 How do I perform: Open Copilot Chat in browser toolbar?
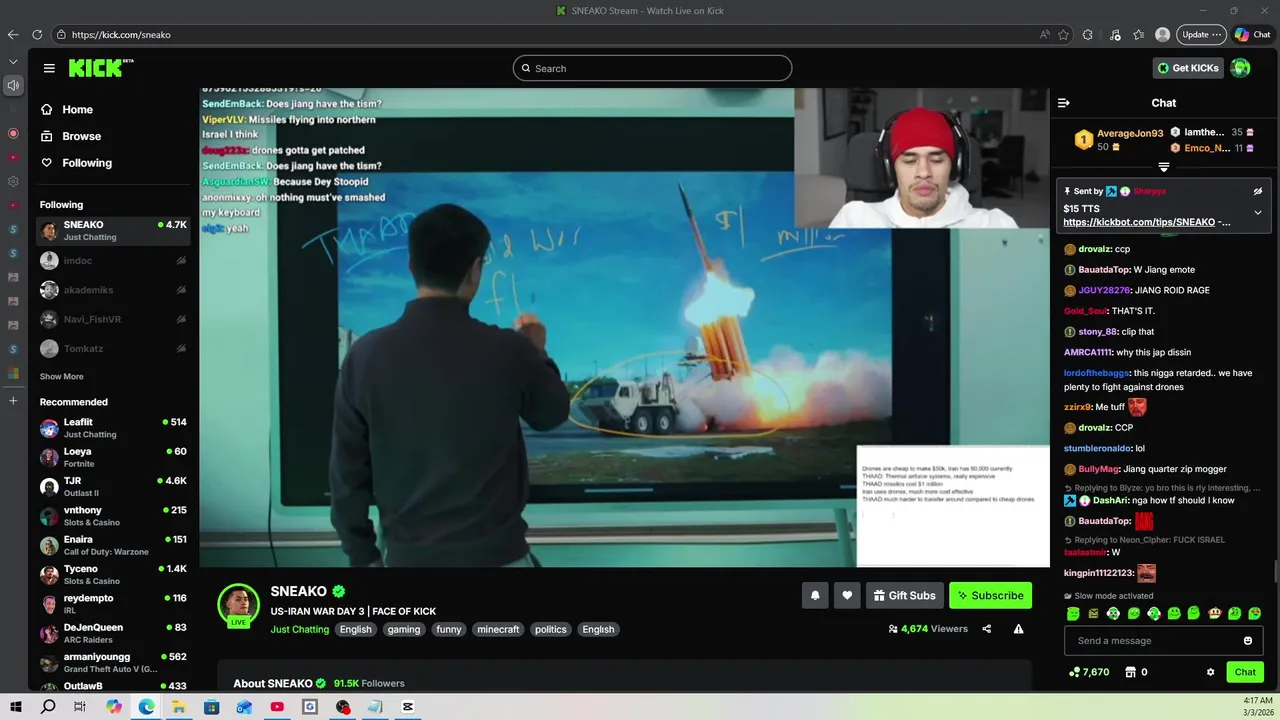(1252, 34)
